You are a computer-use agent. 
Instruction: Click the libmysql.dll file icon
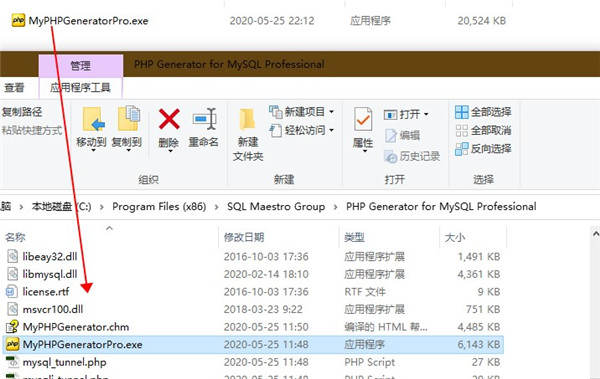pos(12,274)
